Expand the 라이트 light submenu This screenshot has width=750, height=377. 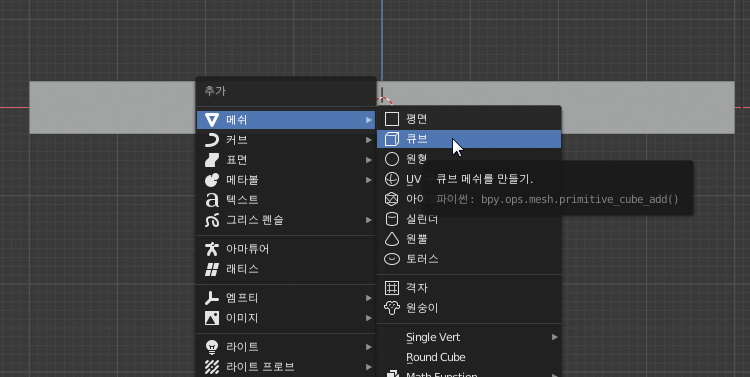tap(286, 347)
